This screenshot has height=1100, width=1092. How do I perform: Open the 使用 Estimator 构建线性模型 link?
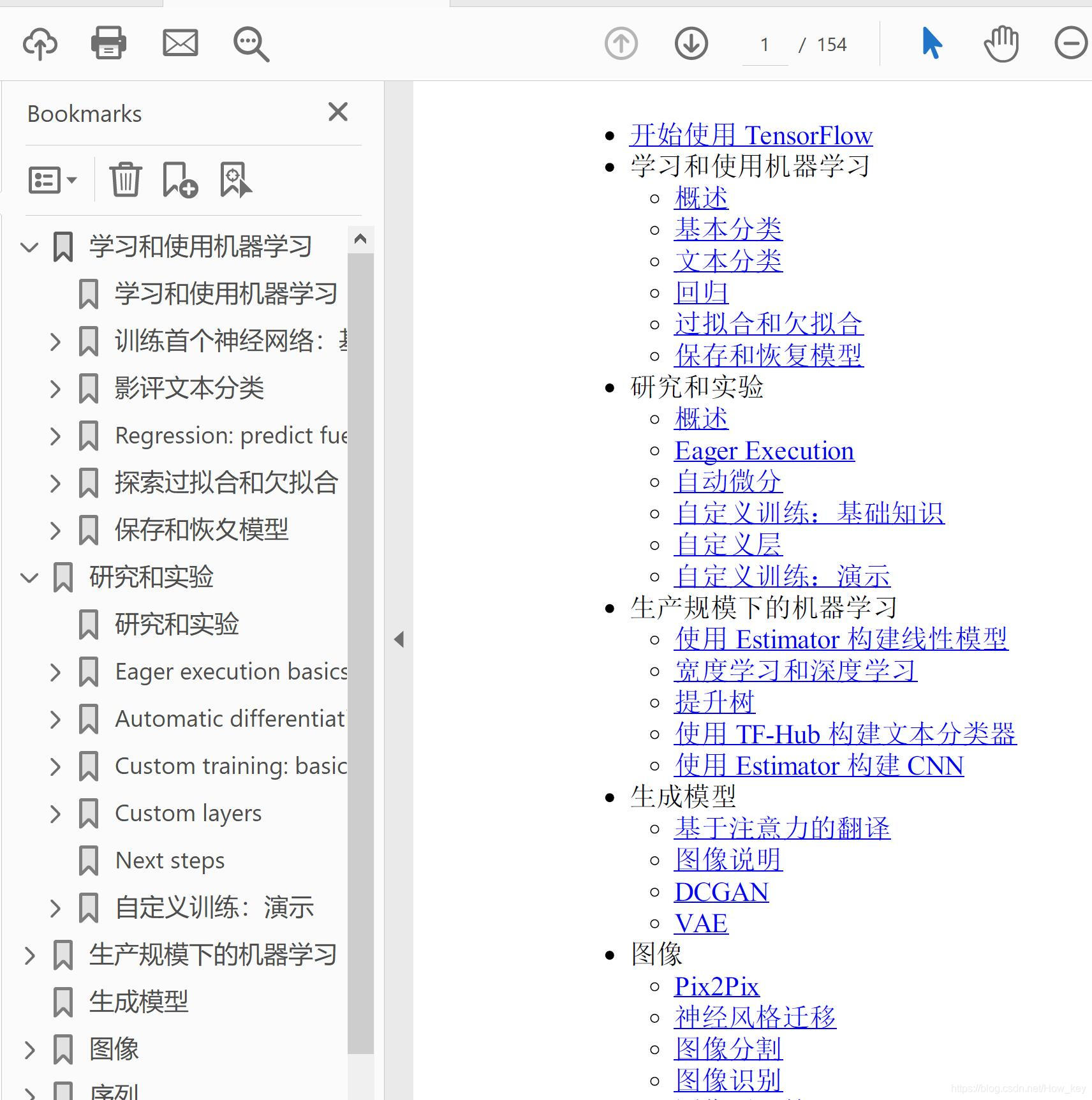pyautogui.click(x=841, y=639)
